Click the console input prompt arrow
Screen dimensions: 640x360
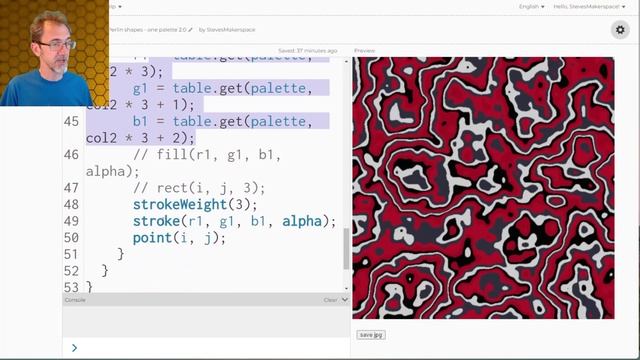74,348
